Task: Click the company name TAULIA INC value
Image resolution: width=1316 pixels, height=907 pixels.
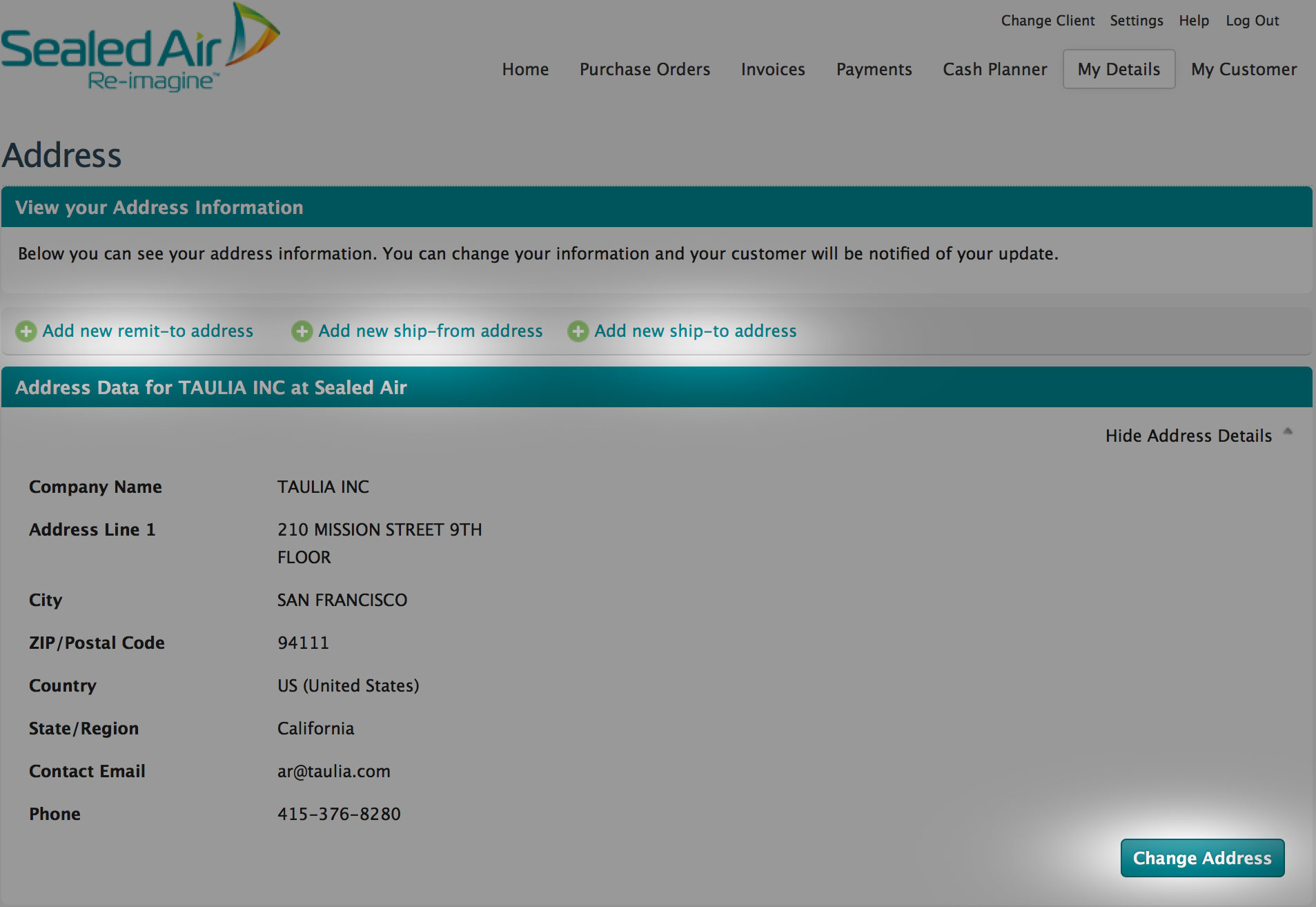Action: pyautogui.click(x=323, y=487)
